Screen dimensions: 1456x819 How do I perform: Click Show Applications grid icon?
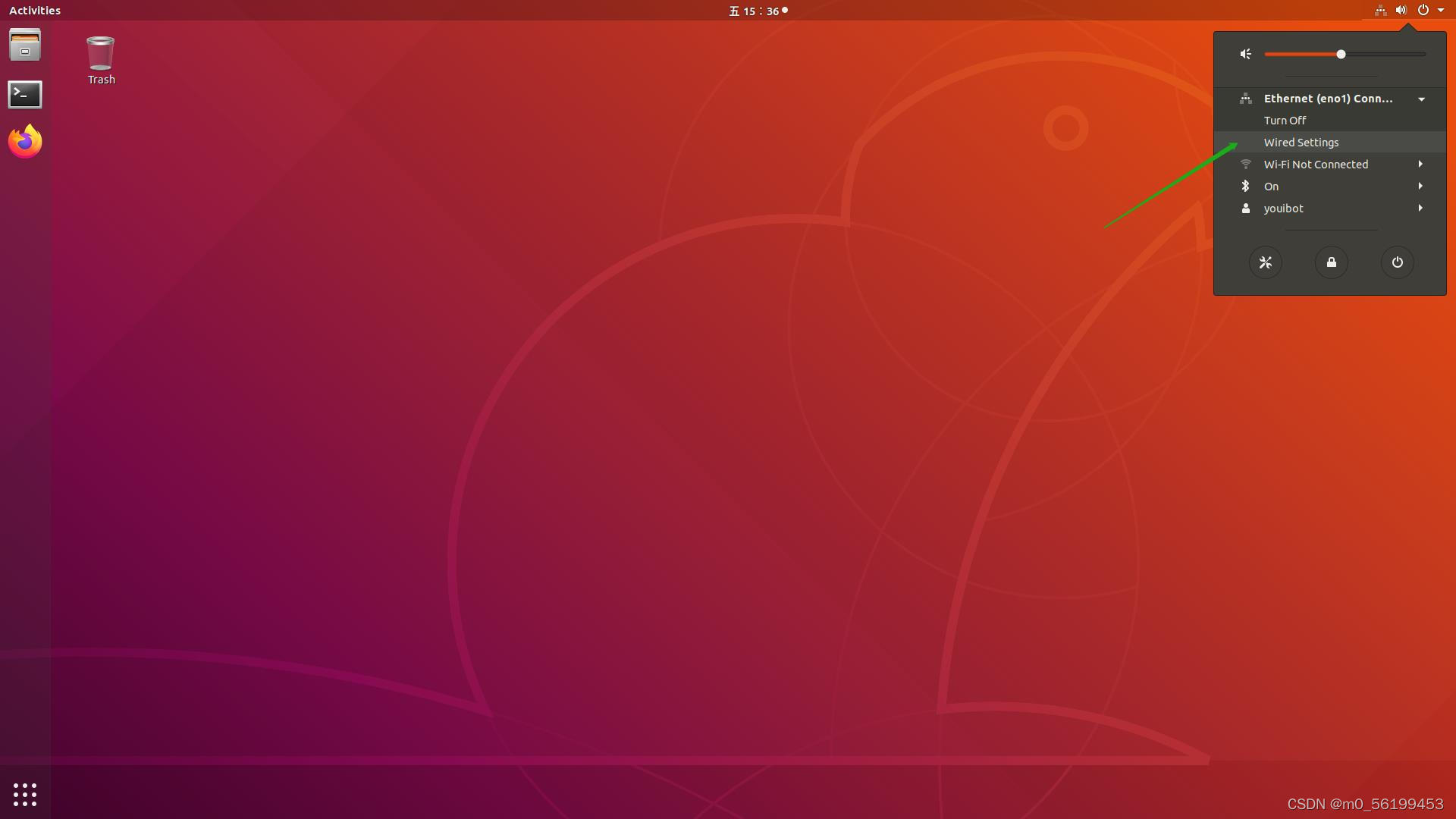[25, 794]
